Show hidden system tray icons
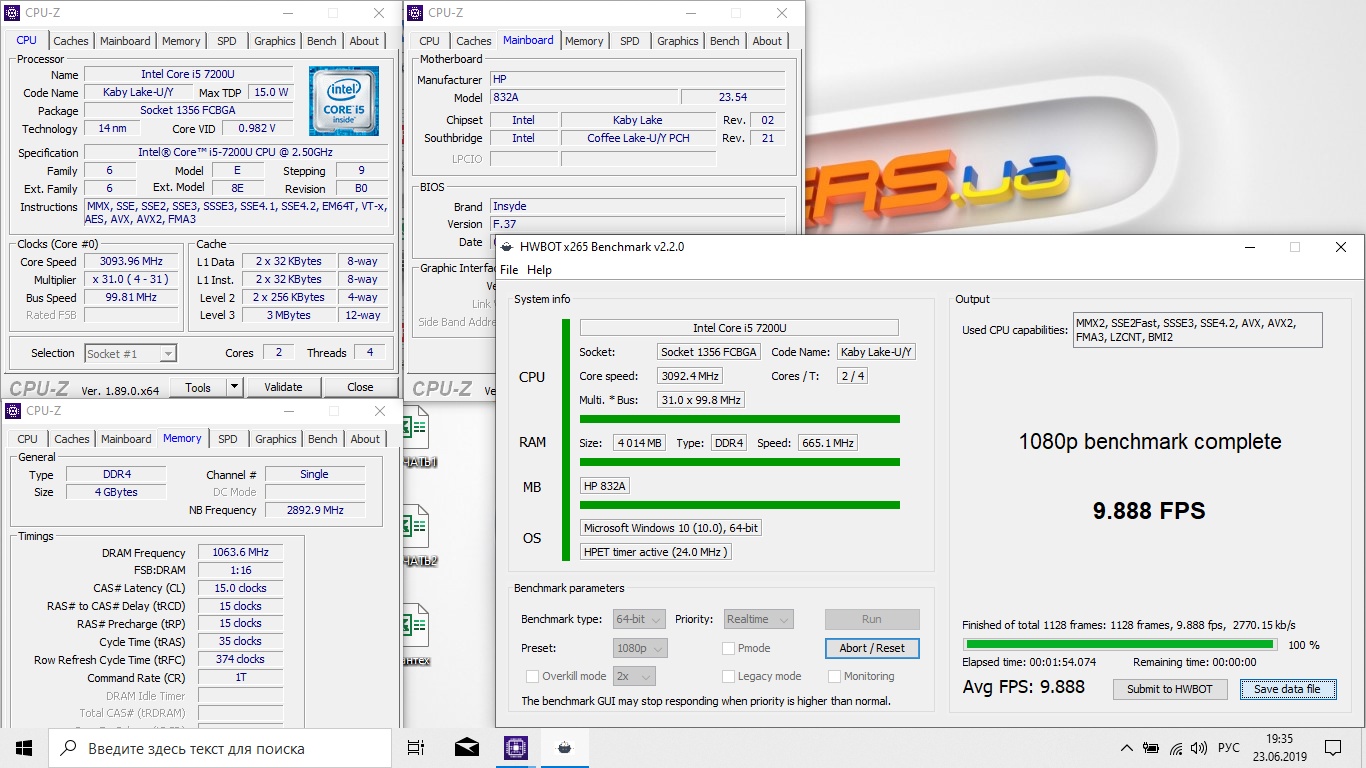This screenshot has width=1366, height=768. [x=1127, y=748]
